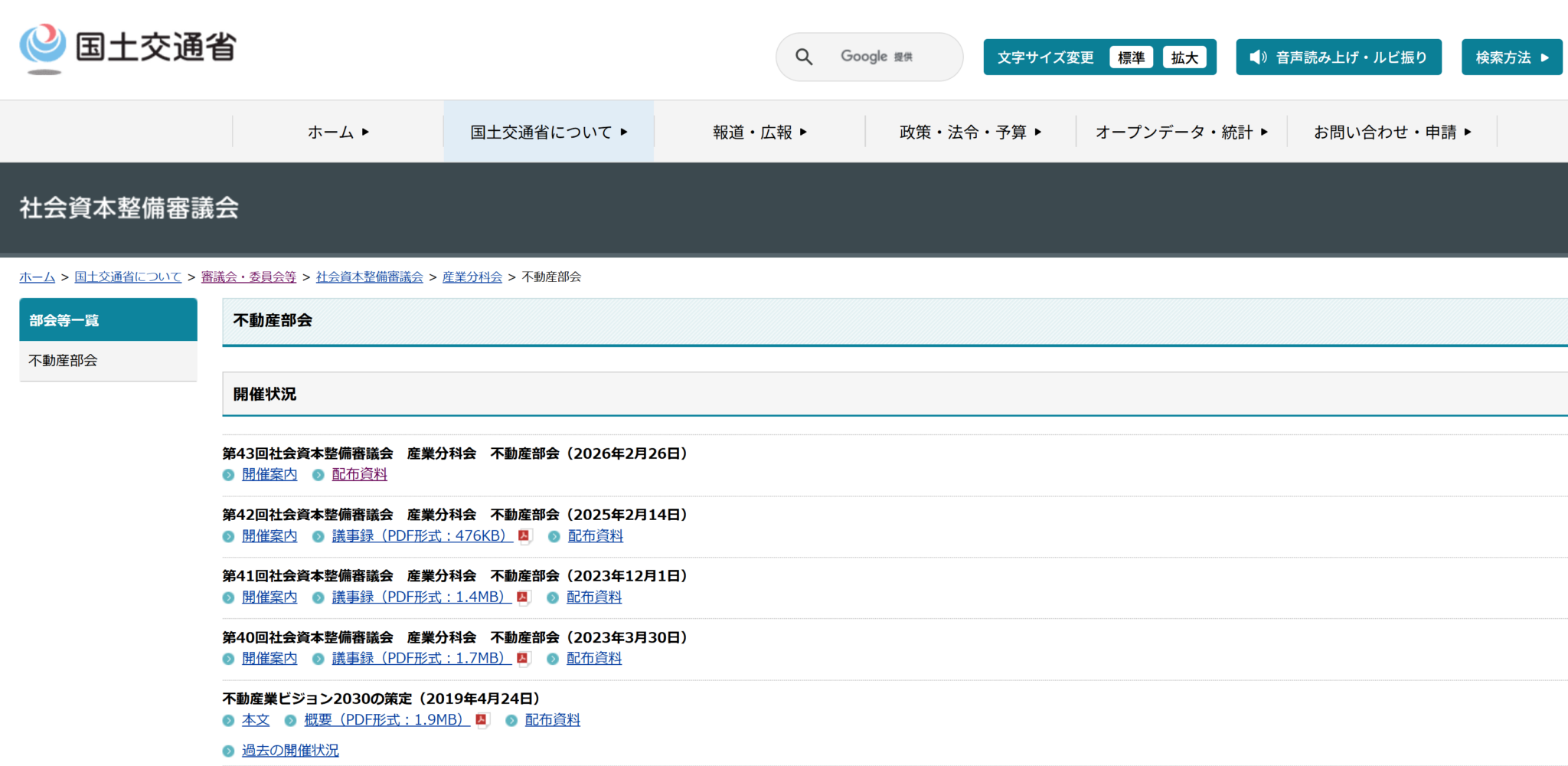Open the オープンデータ・統計 menu
Viewport: 1568px width, 766px height.
click(1181, 132)
